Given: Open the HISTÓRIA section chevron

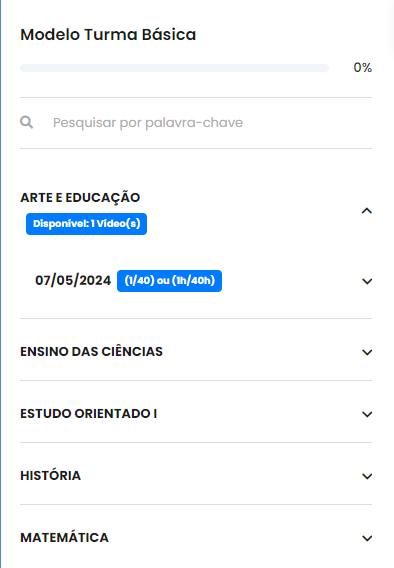Looking at the screenshot, I should (367, 476).
